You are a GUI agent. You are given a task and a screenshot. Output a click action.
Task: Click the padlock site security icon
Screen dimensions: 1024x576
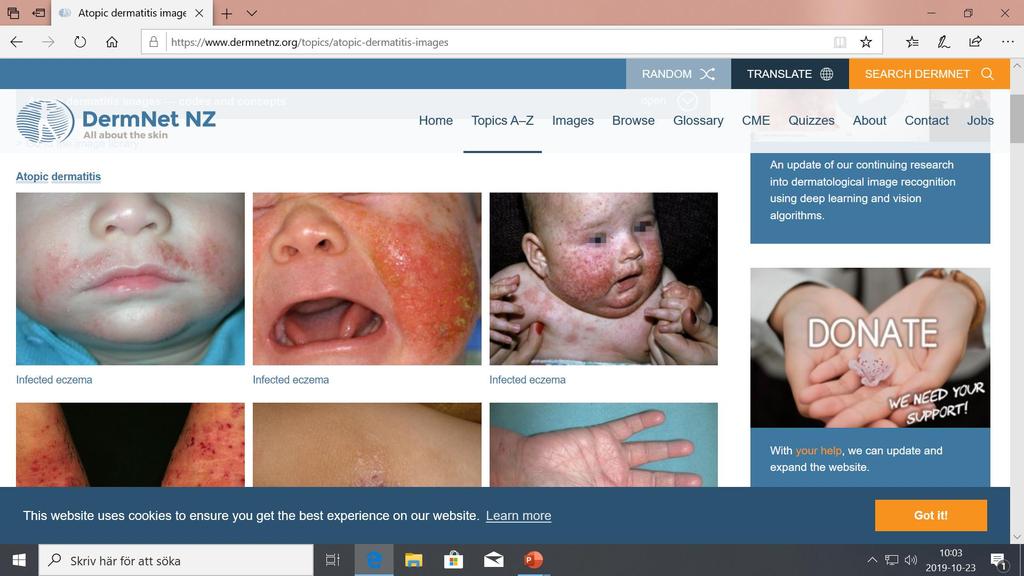153,42
